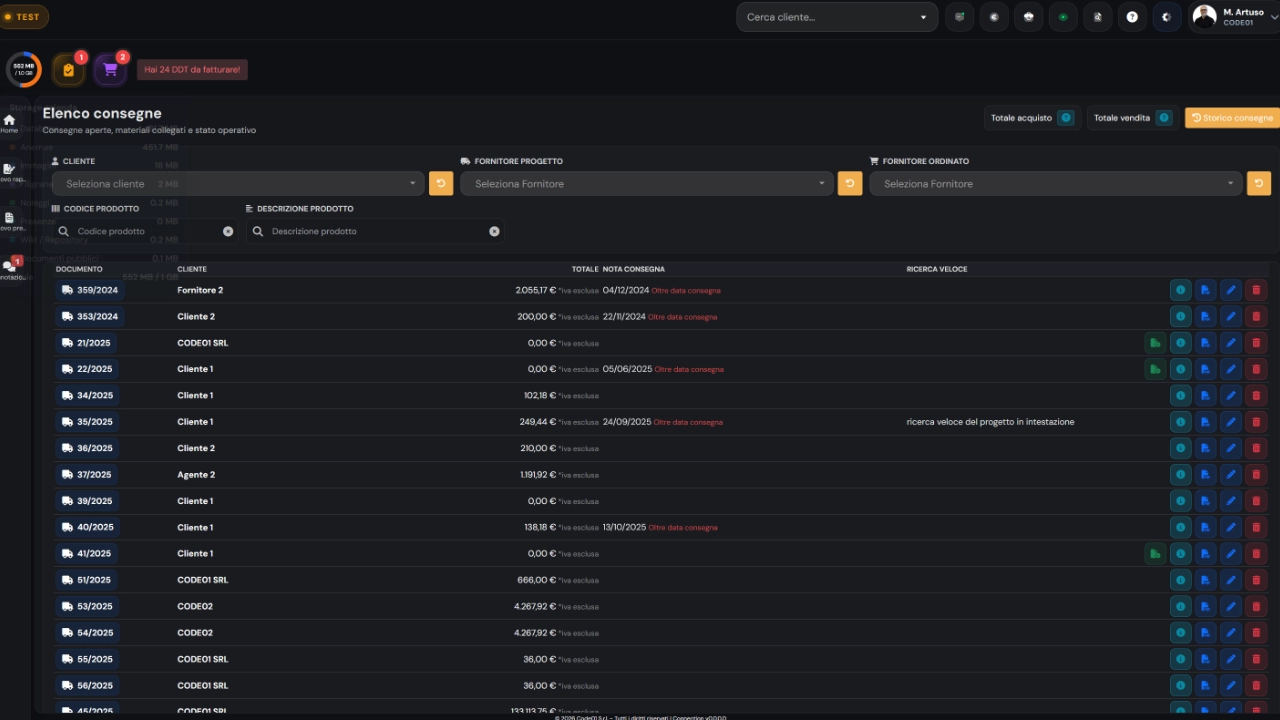Click the Ricerca veloce column header

[x=937, y=269]
